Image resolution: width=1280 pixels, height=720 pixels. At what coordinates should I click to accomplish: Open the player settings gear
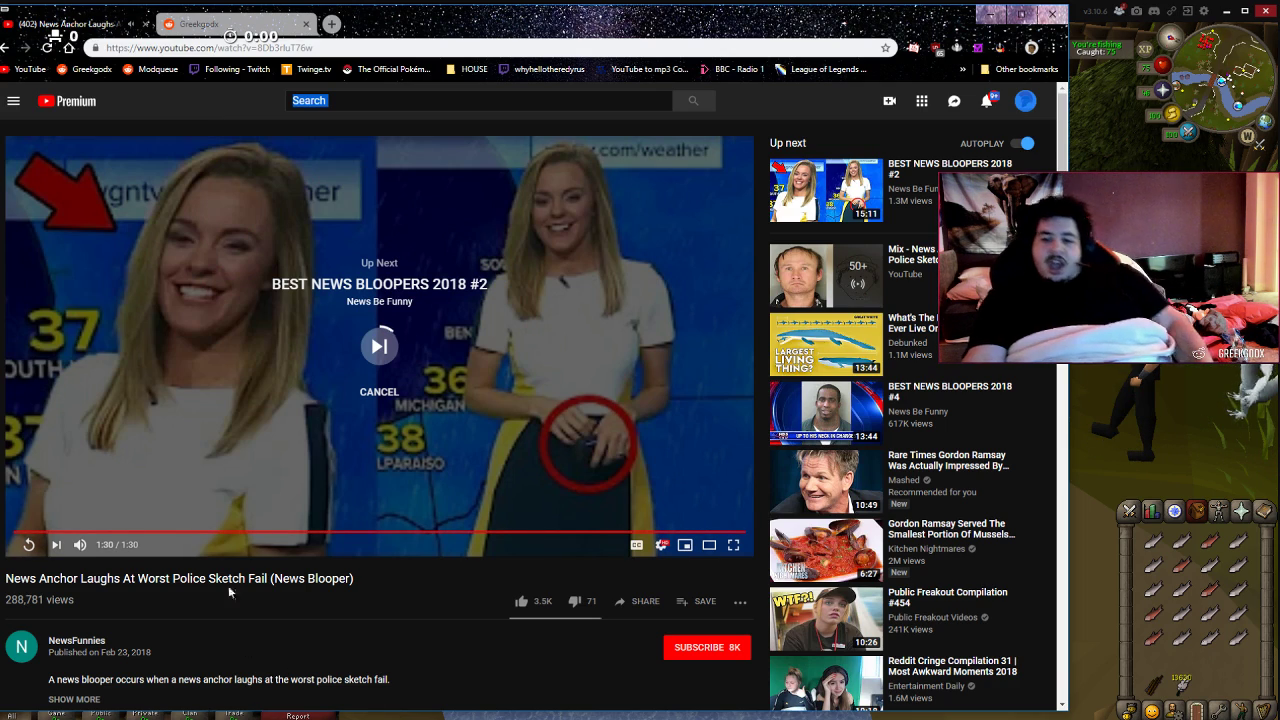(x=661, y=545)
